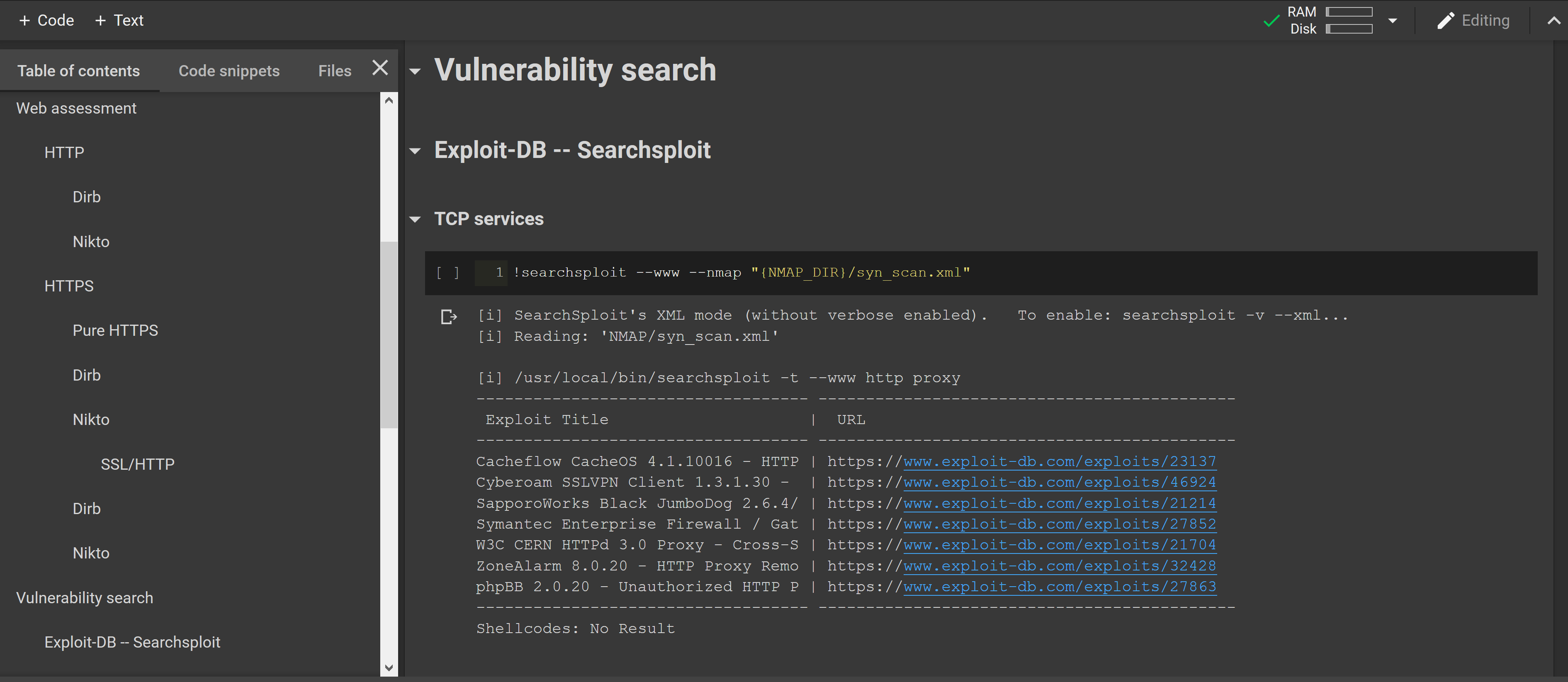Click the TCP services heading text
This screenshot has height=682, width=1568.
489,219
